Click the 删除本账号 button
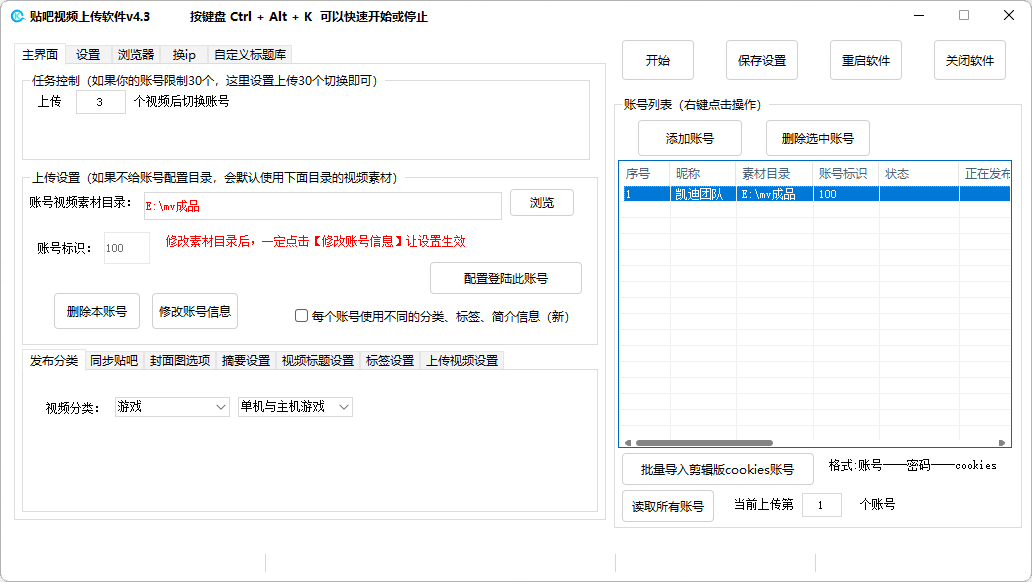1032x582 pixels. [97, 311]
